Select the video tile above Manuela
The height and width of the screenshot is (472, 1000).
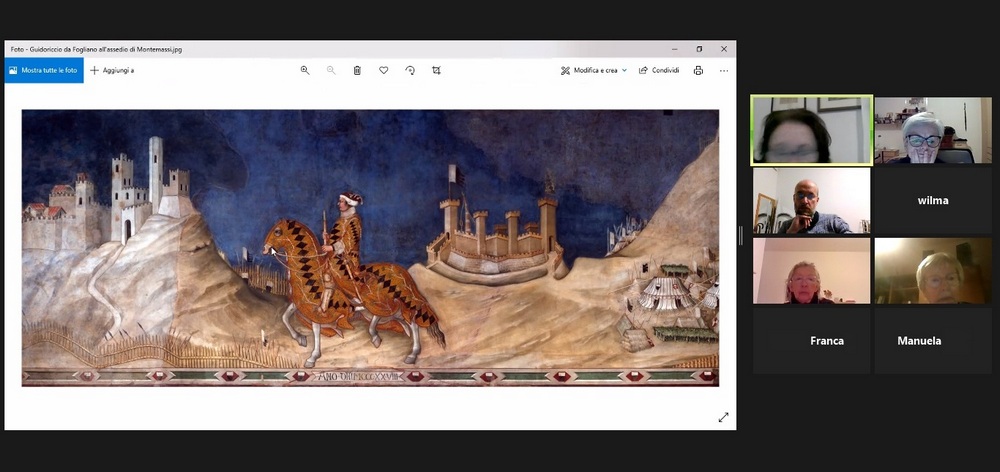pos(933,270)
